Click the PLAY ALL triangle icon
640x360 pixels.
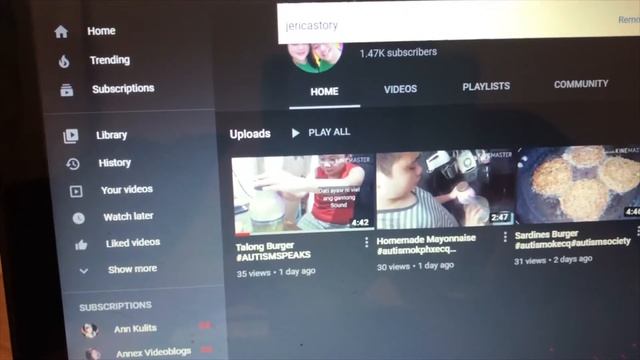click(296, 133)
